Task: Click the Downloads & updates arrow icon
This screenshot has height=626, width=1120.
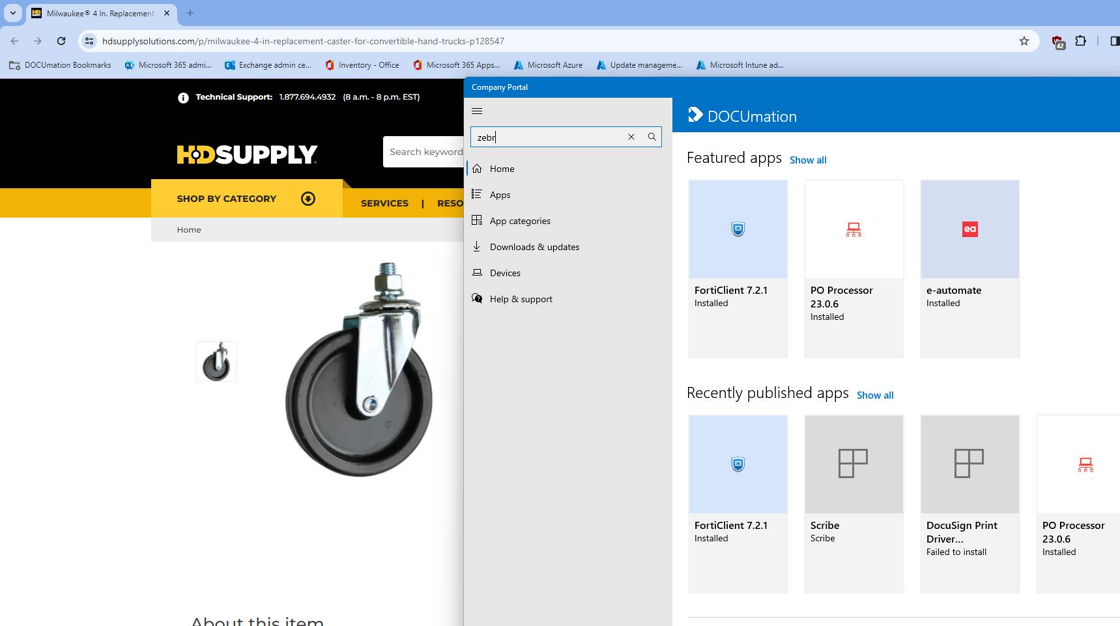Action: click(x=477, y=247)
